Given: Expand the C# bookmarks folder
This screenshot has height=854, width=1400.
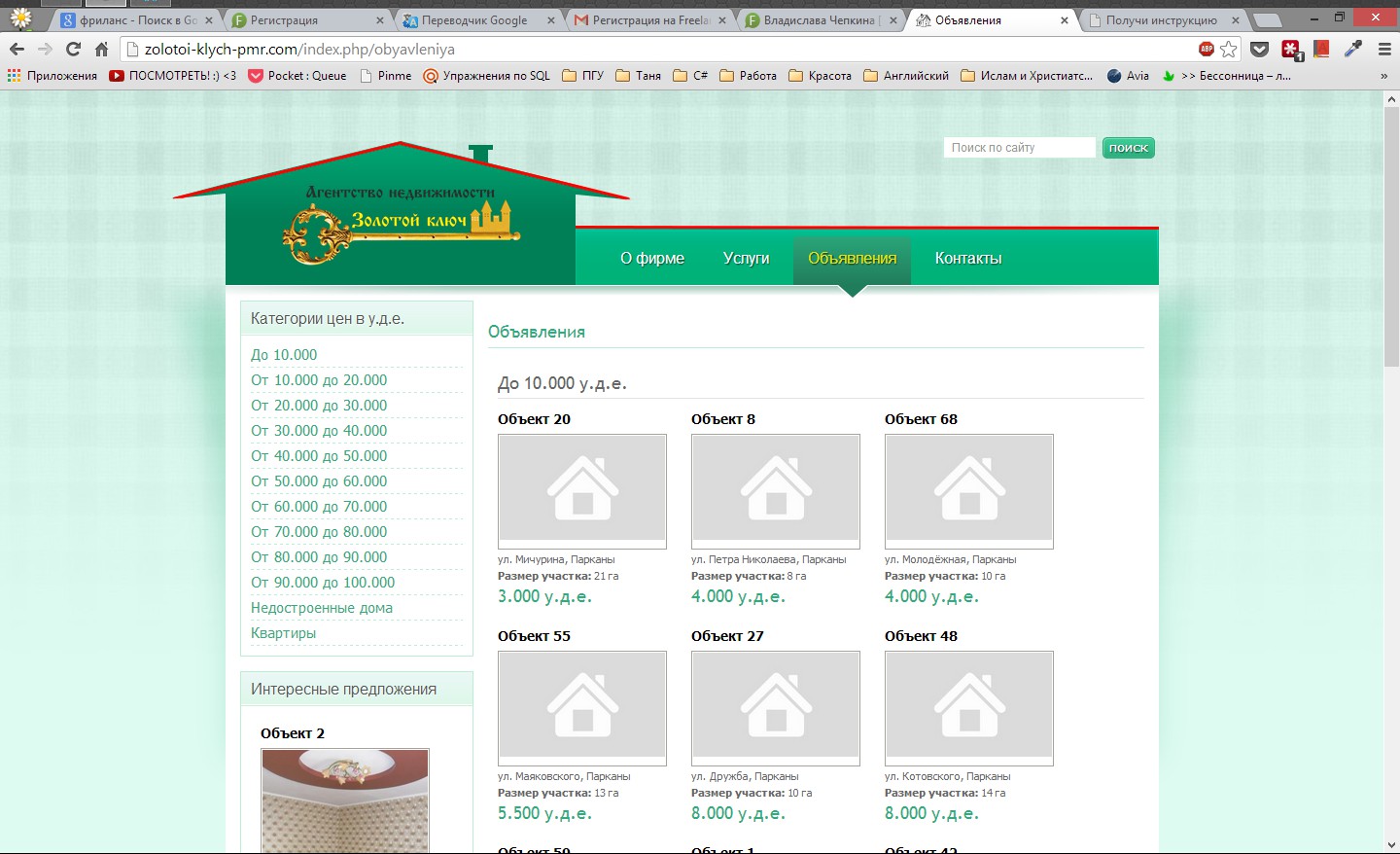Looking at the screenshot, I should click(691, 76).
